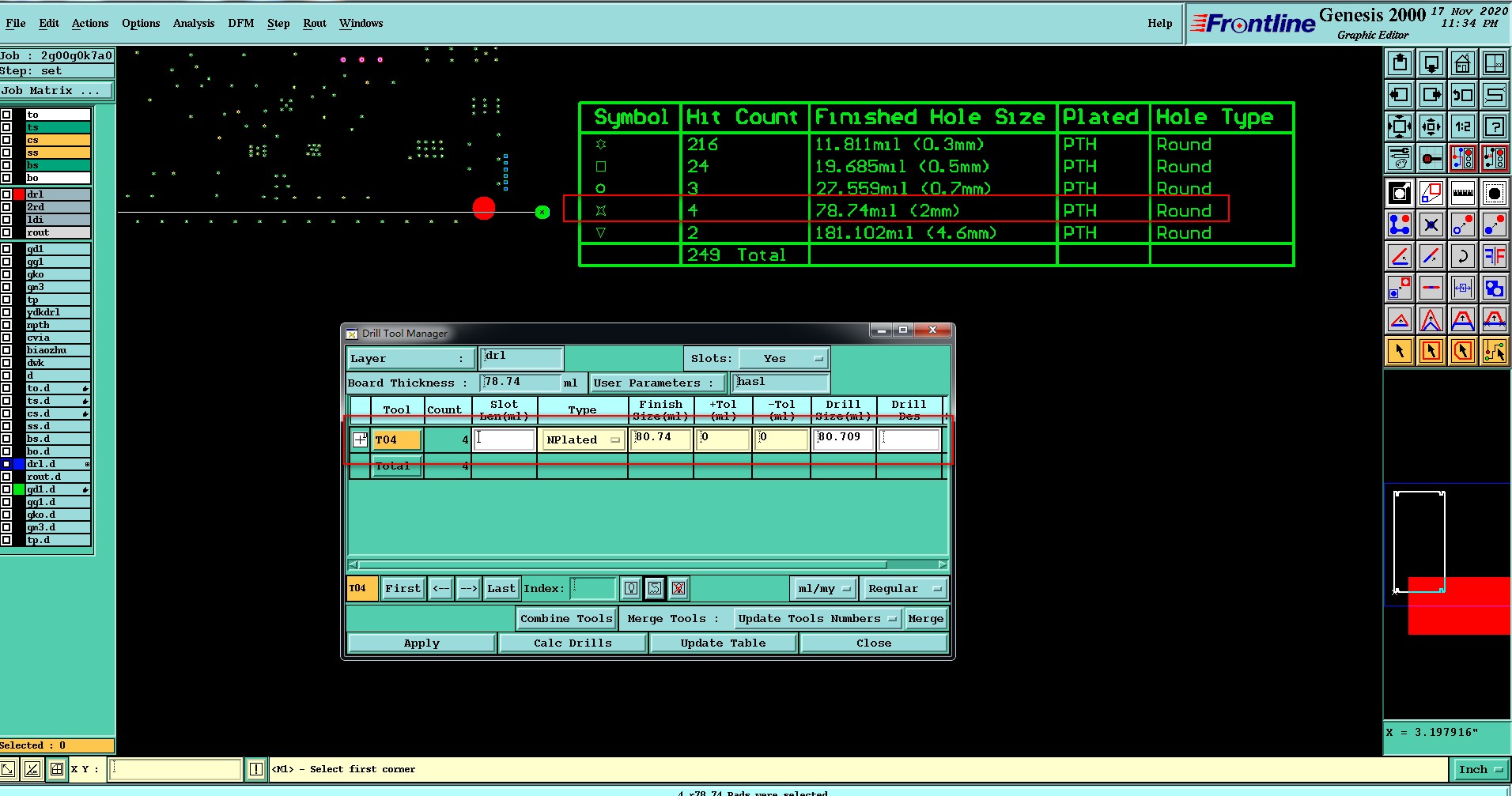The height and width of the screenshot is (796, 1512).
Task: Click the Slot Len input field for T04
Action: click(505, 440)
